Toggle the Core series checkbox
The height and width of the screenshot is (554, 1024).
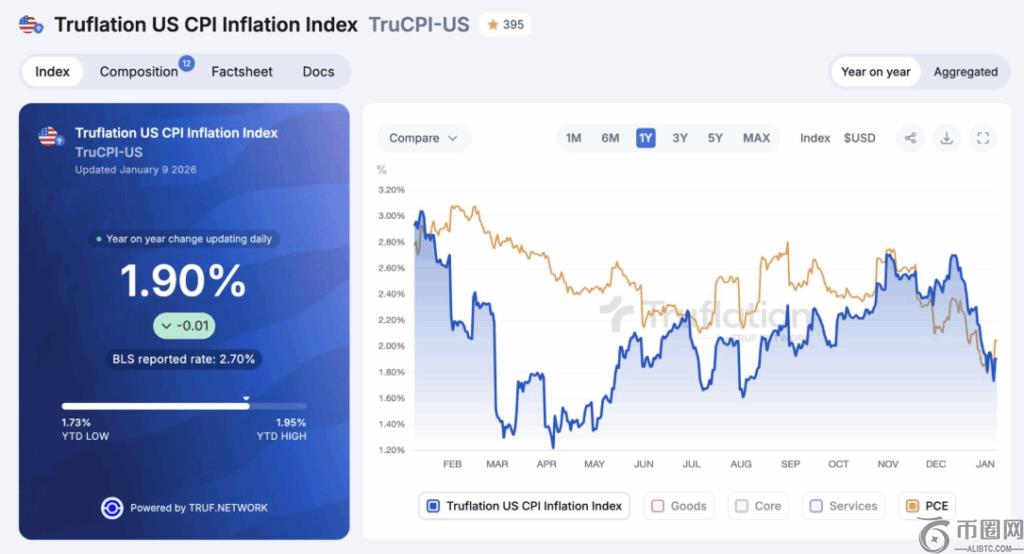pos(741,506)
